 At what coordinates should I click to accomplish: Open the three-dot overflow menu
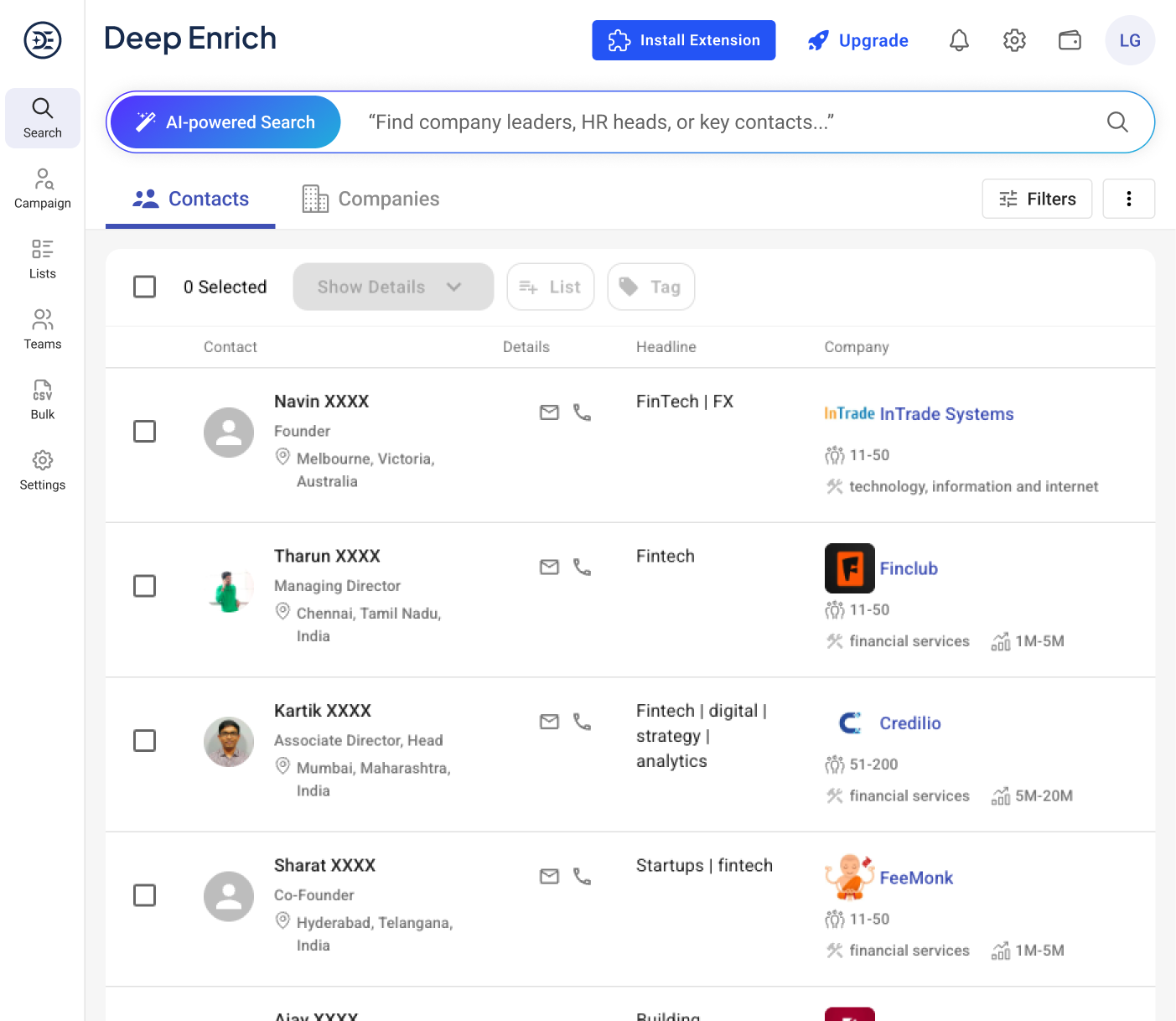[1128, 199]
